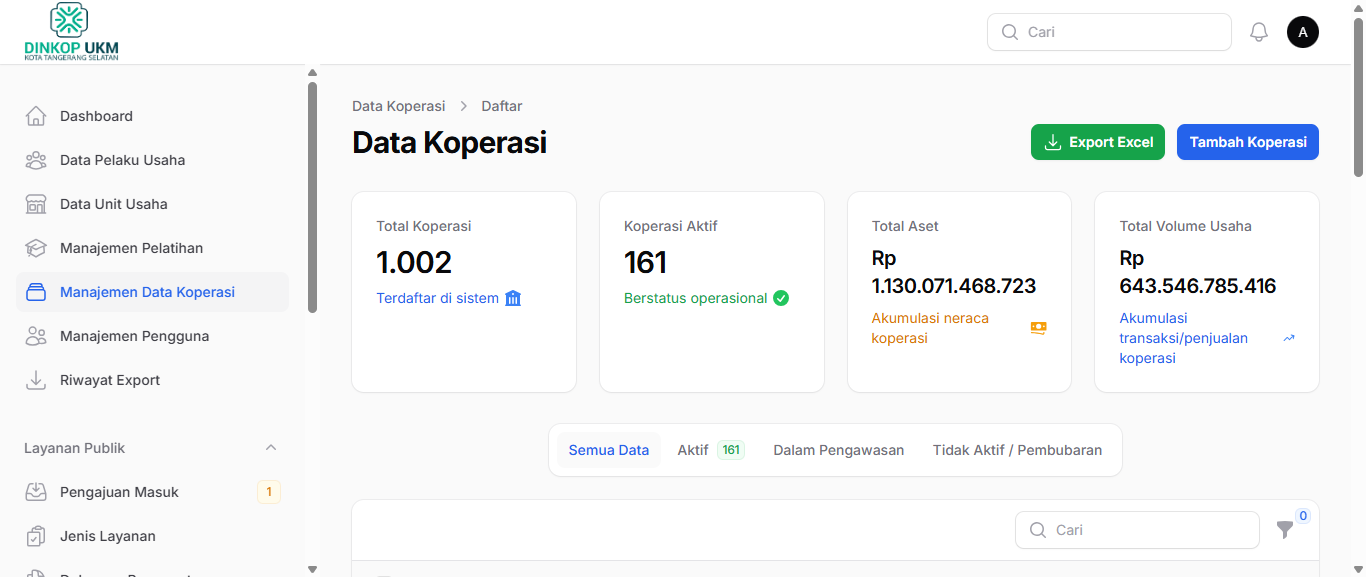The width and height of the screenshot is (1366, 577).
Task: Click the page scrollbar thumb
Action: click(x=1358, y=95)
